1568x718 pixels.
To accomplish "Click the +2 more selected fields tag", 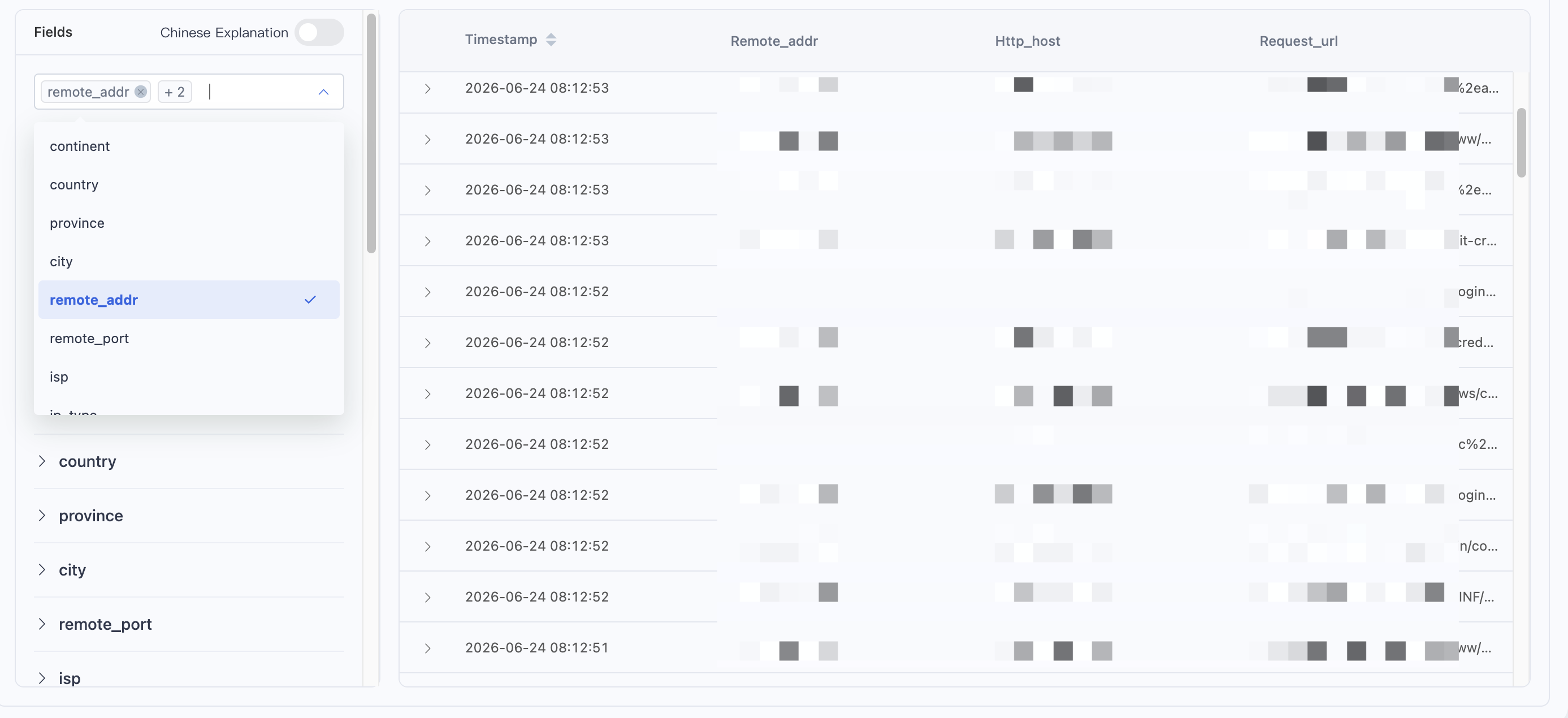I will 175,92.
